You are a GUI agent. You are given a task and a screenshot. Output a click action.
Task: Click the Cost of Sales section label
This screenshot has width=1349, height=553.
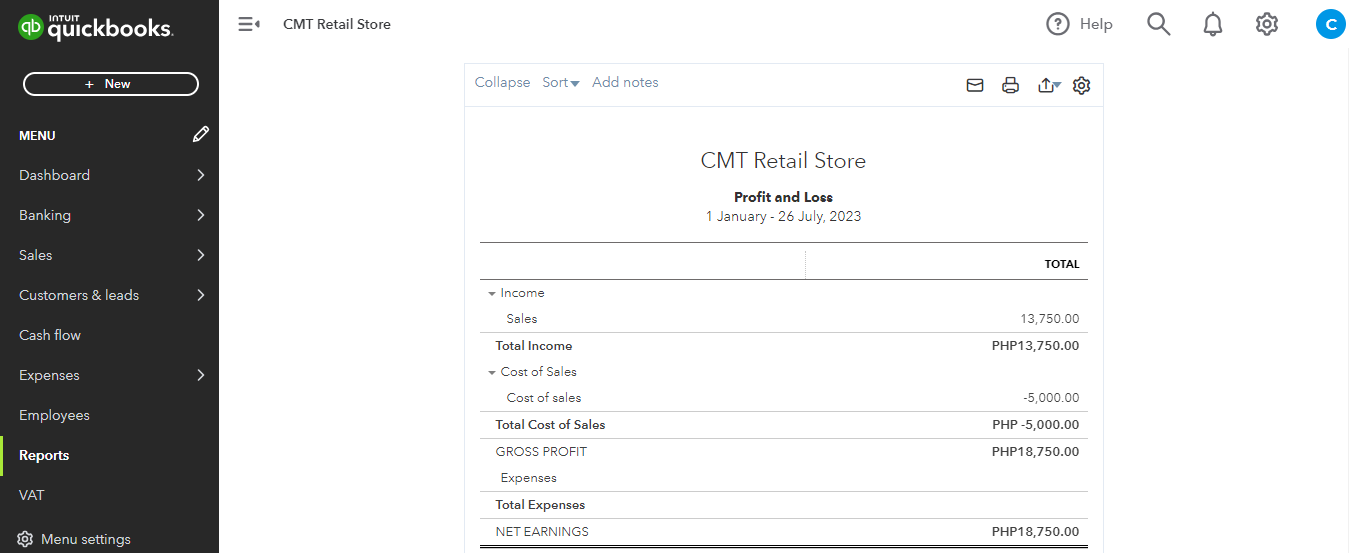[x=539, y=372]
